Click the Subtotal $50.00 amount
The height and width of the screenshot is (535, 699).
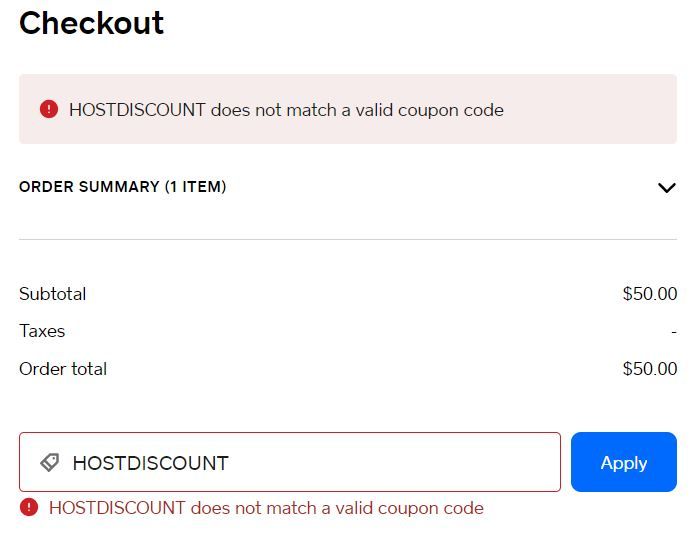[x=649, y=294]
